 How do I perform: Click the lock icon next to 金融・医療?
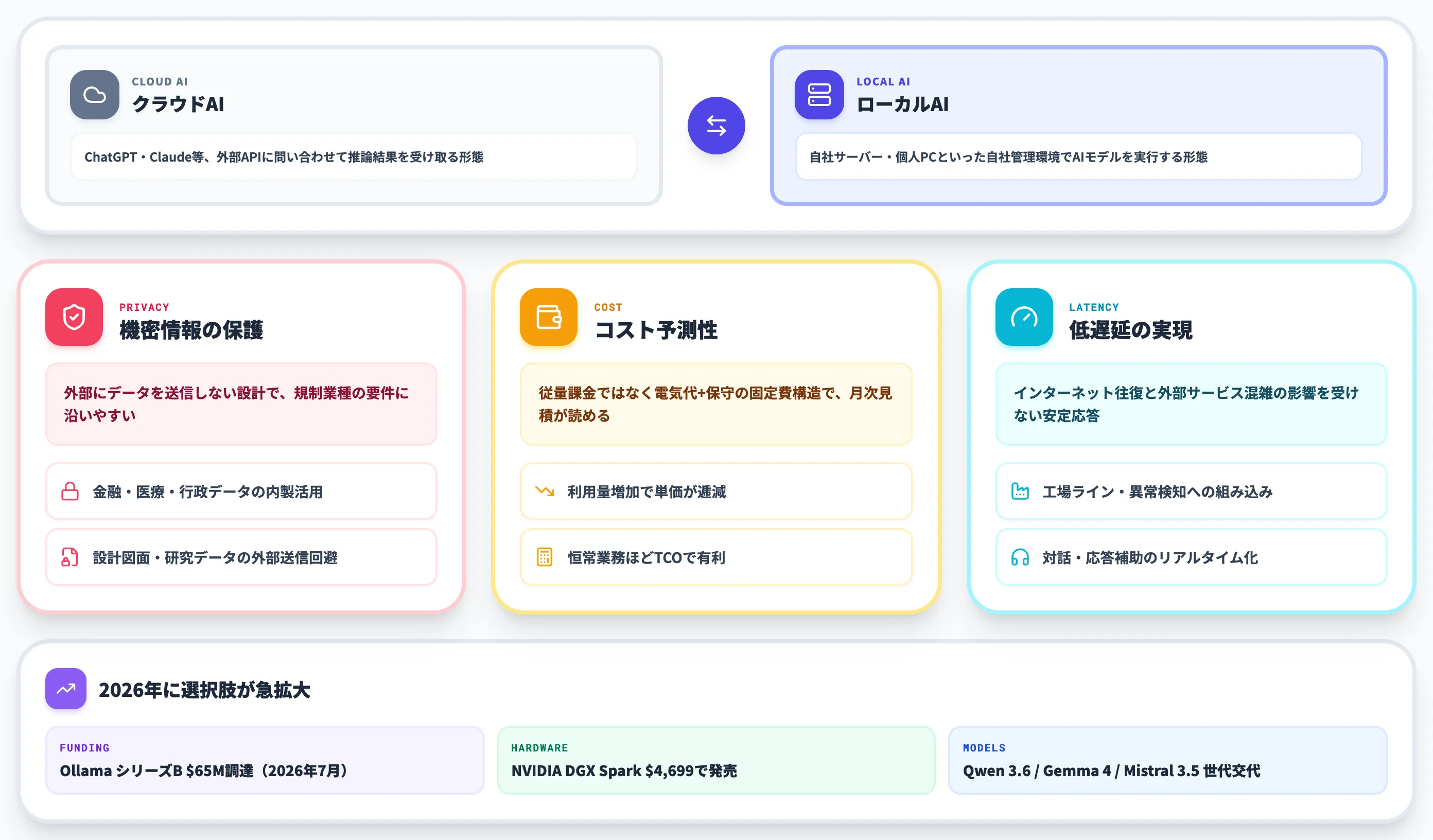click(x=70, y=492)
